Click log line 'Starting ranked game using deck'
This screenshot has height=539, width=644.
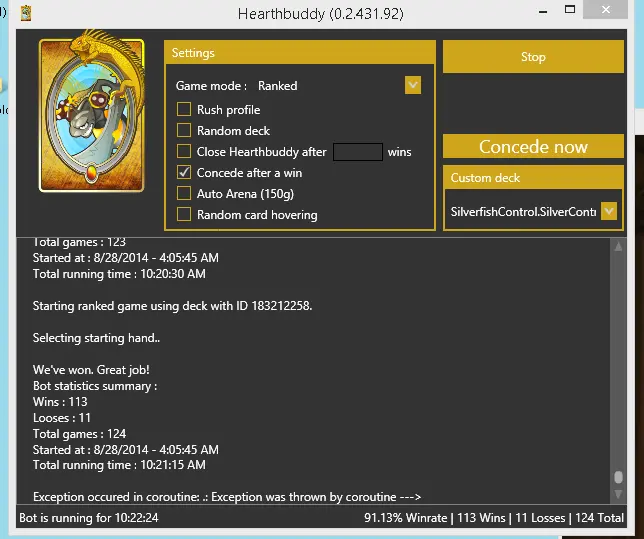click(x=172, y=306)
